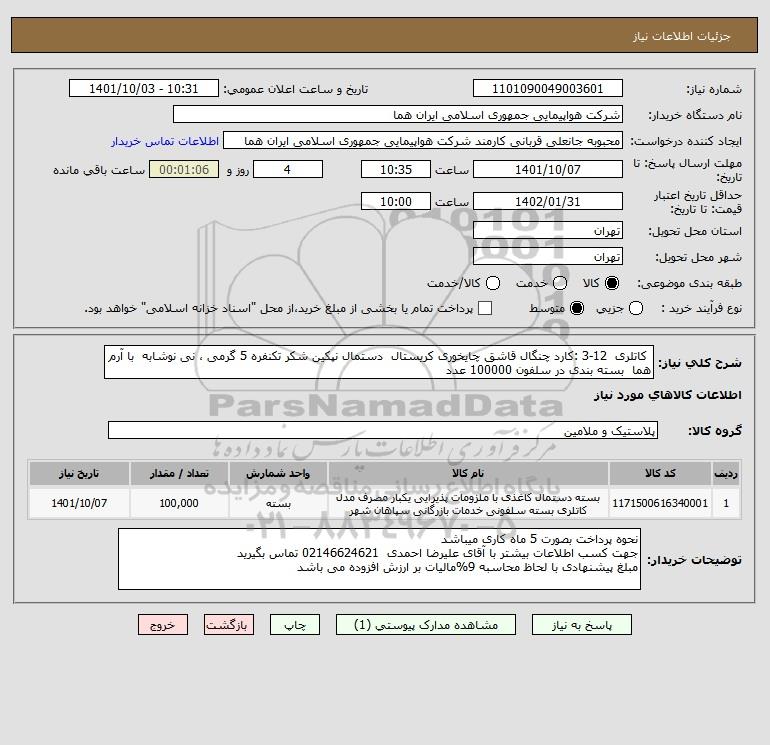Click the price validity date 1402/01/31 field
Viewport: 770px width, 745px height.
(548, 201)
